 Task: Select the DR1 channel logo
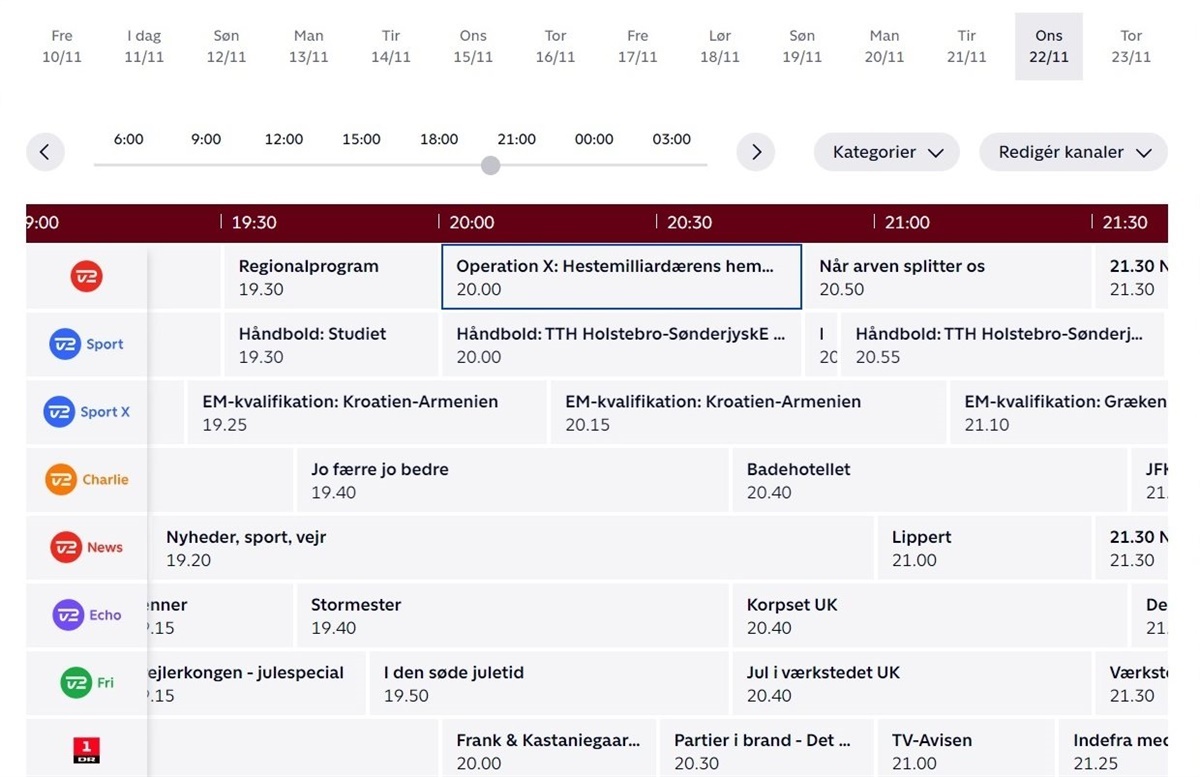(x=86, y=749)
